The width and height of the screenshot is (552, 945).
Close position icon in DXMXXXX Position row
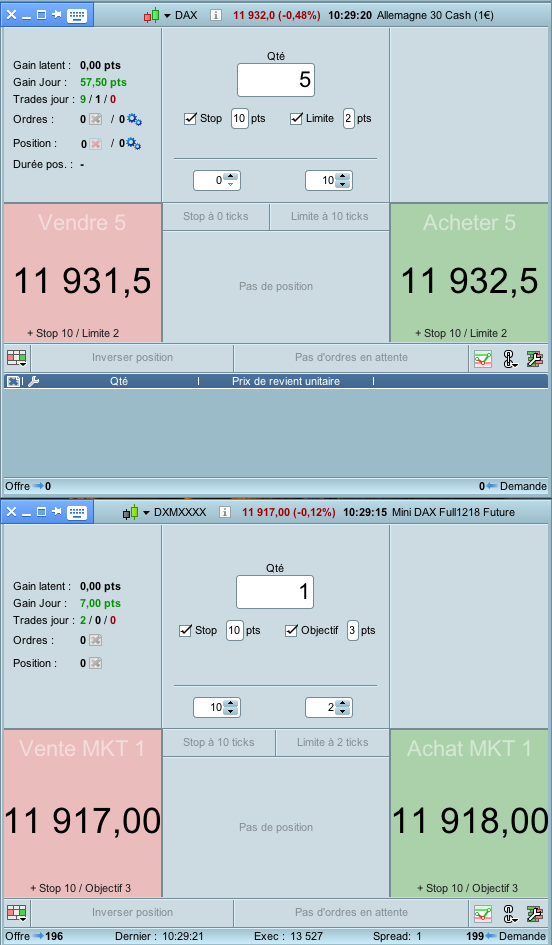[x=95, y=663]
